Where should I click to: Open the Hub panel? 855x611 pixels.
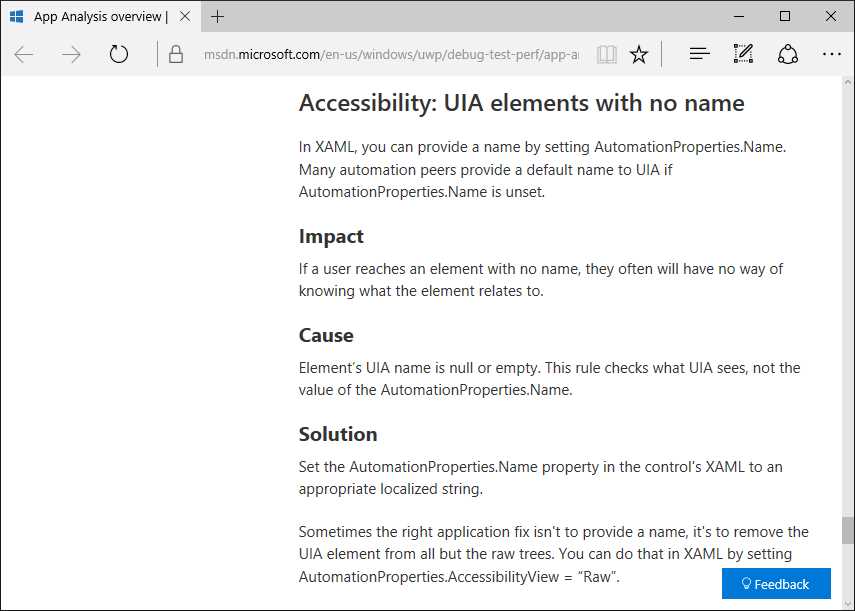point(697,54)
